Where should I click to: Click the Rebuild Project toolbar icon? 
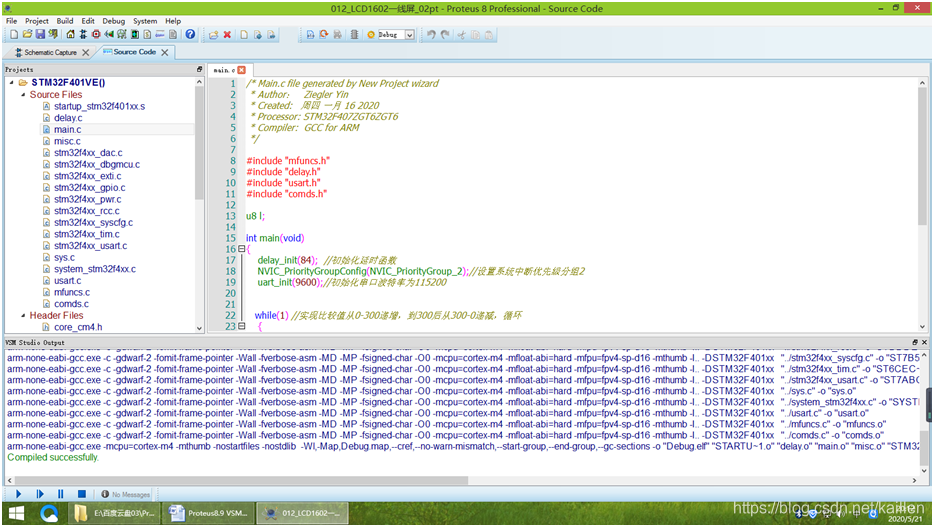point(323,35)
